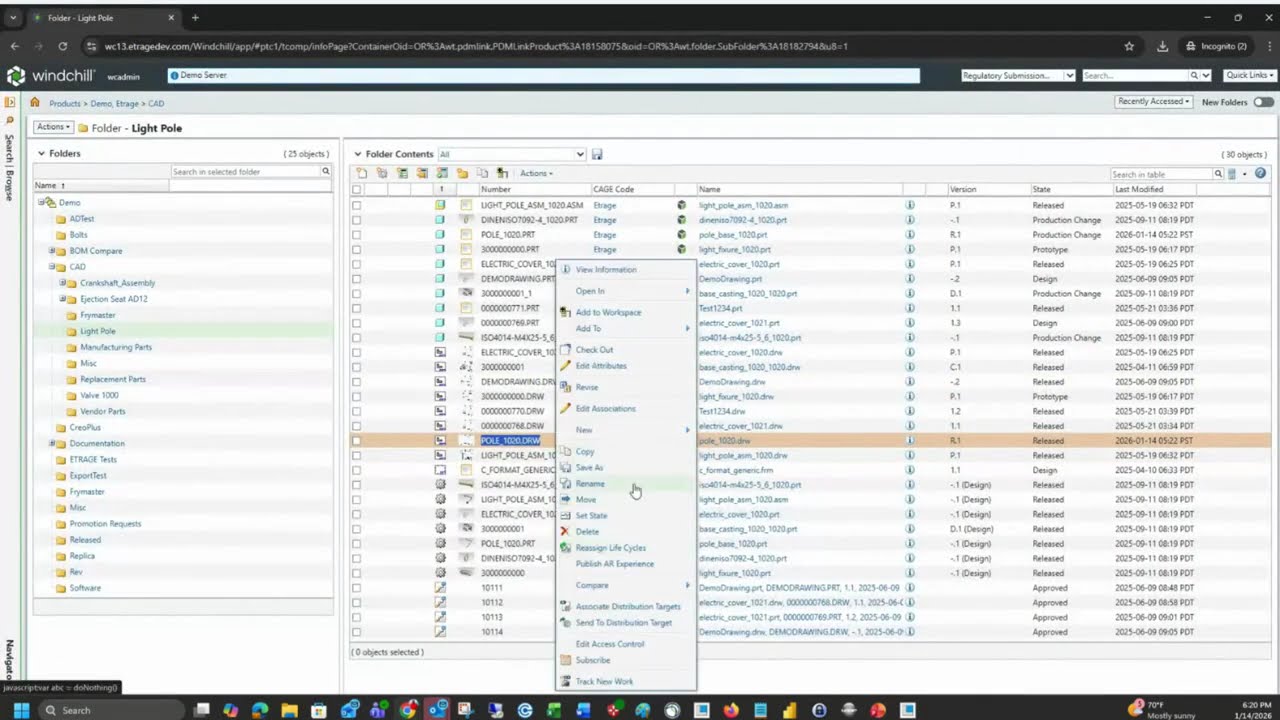Screen dimensions: 1280x720
Task: Click the browser downloads icon
Action: point(1162,46)
